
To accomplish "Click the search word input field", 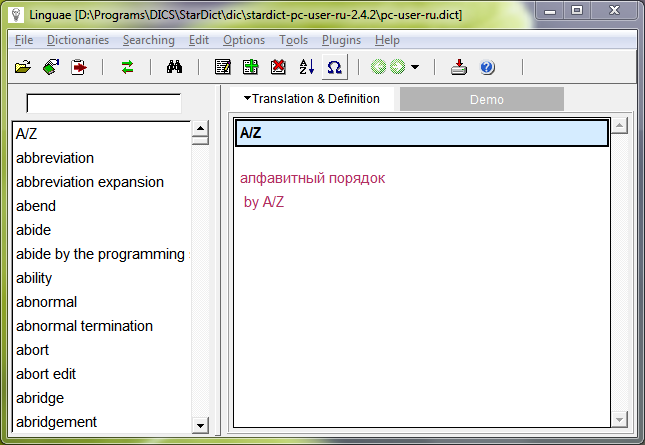I will (x=103, y=103).
